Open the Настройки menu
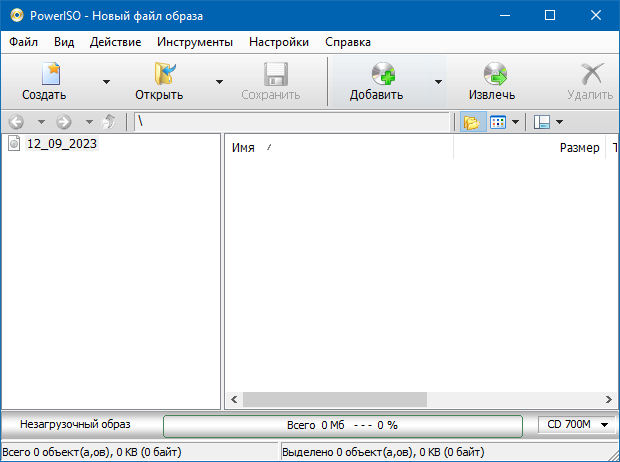 (x=279, y=42)
